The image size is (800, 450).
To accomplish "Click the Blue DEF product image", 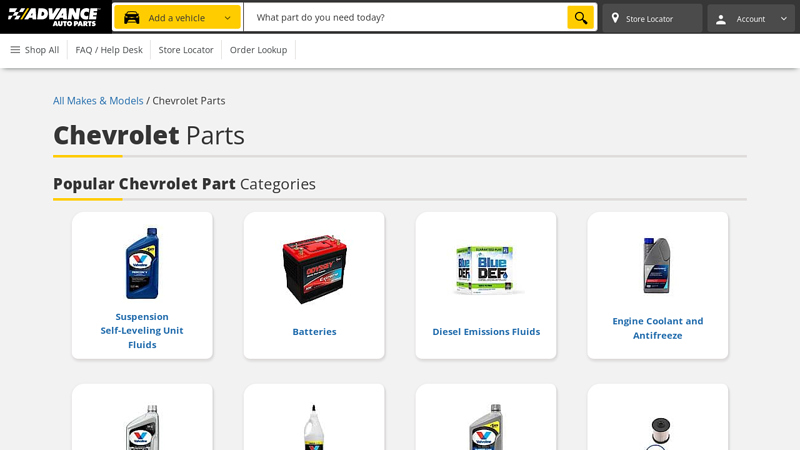I will point(485,270).
